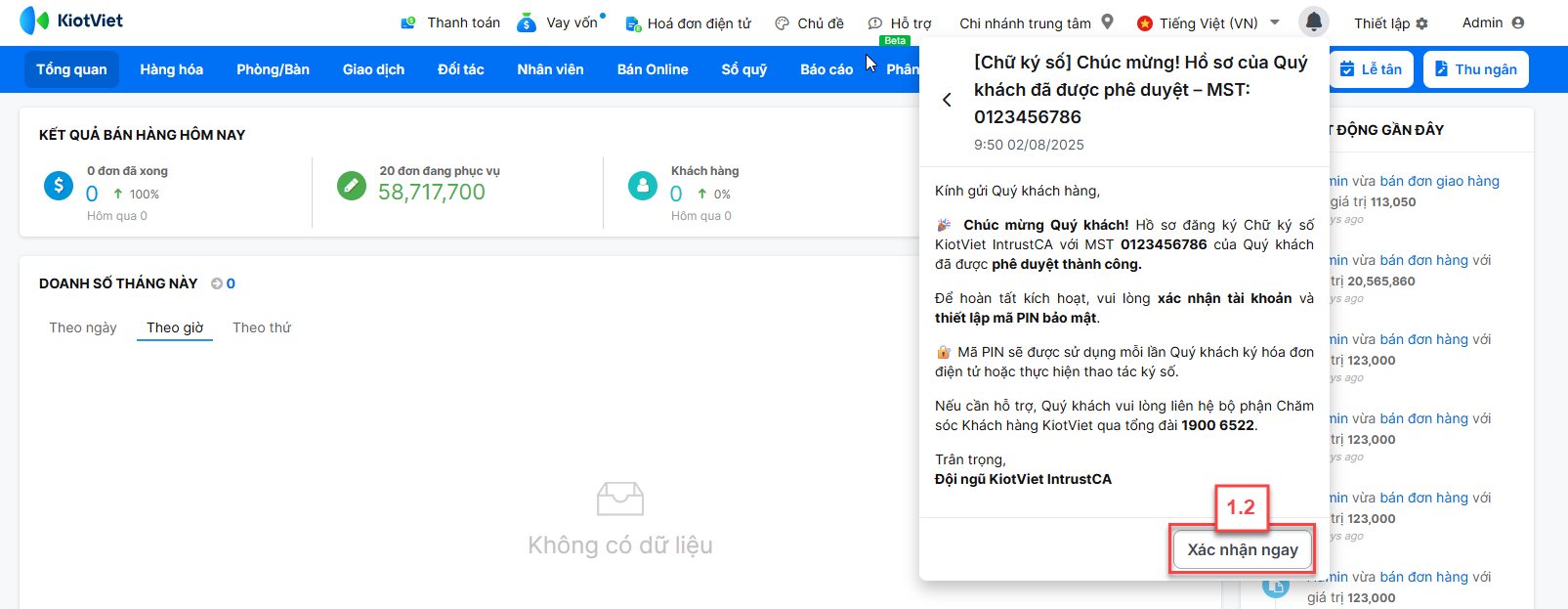
Task: Open Hoá đơn điện tử link
Action: [699, 22]
